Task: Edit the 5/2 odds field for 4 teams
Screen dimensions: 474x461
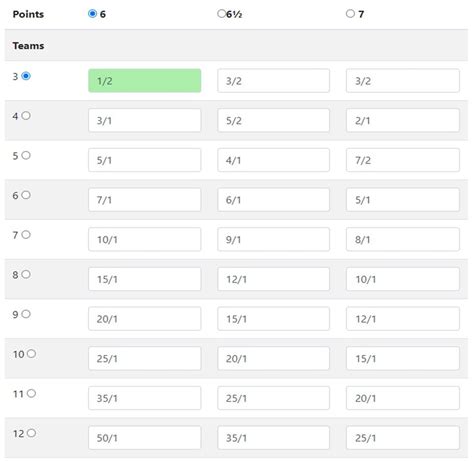Action: 274,120
